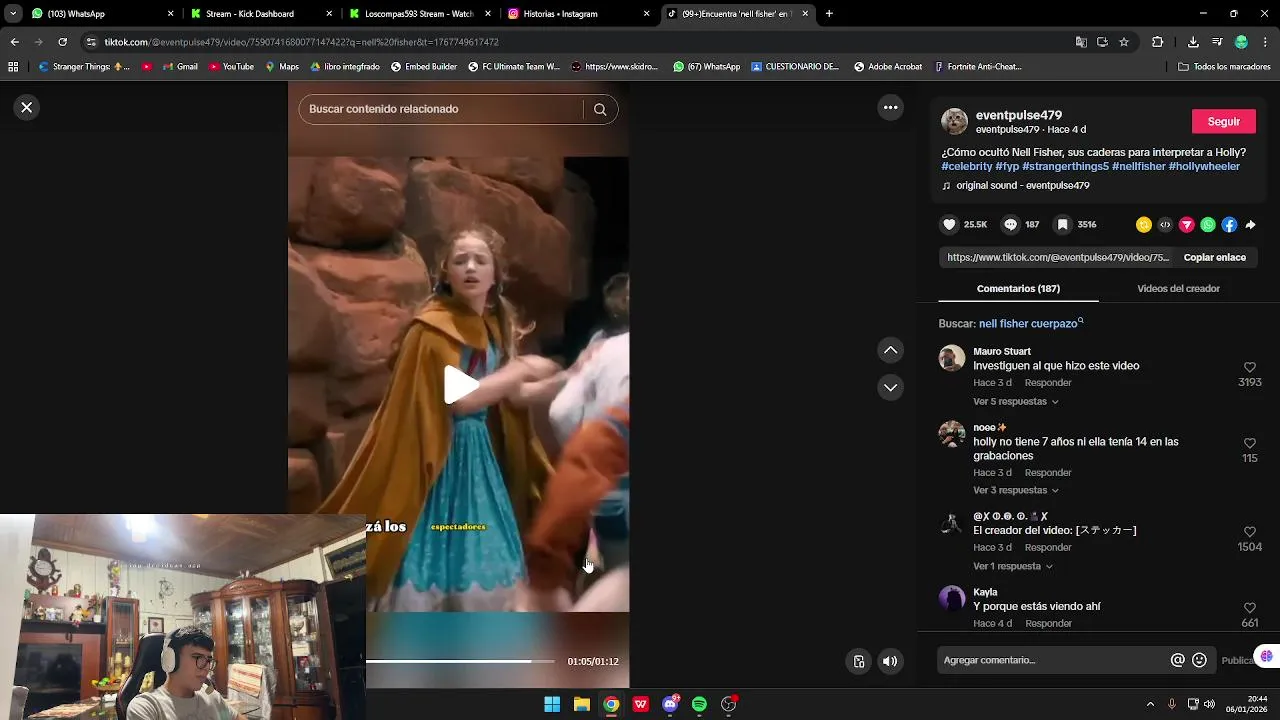Like the comment about holly's age

click(1249, 443)
